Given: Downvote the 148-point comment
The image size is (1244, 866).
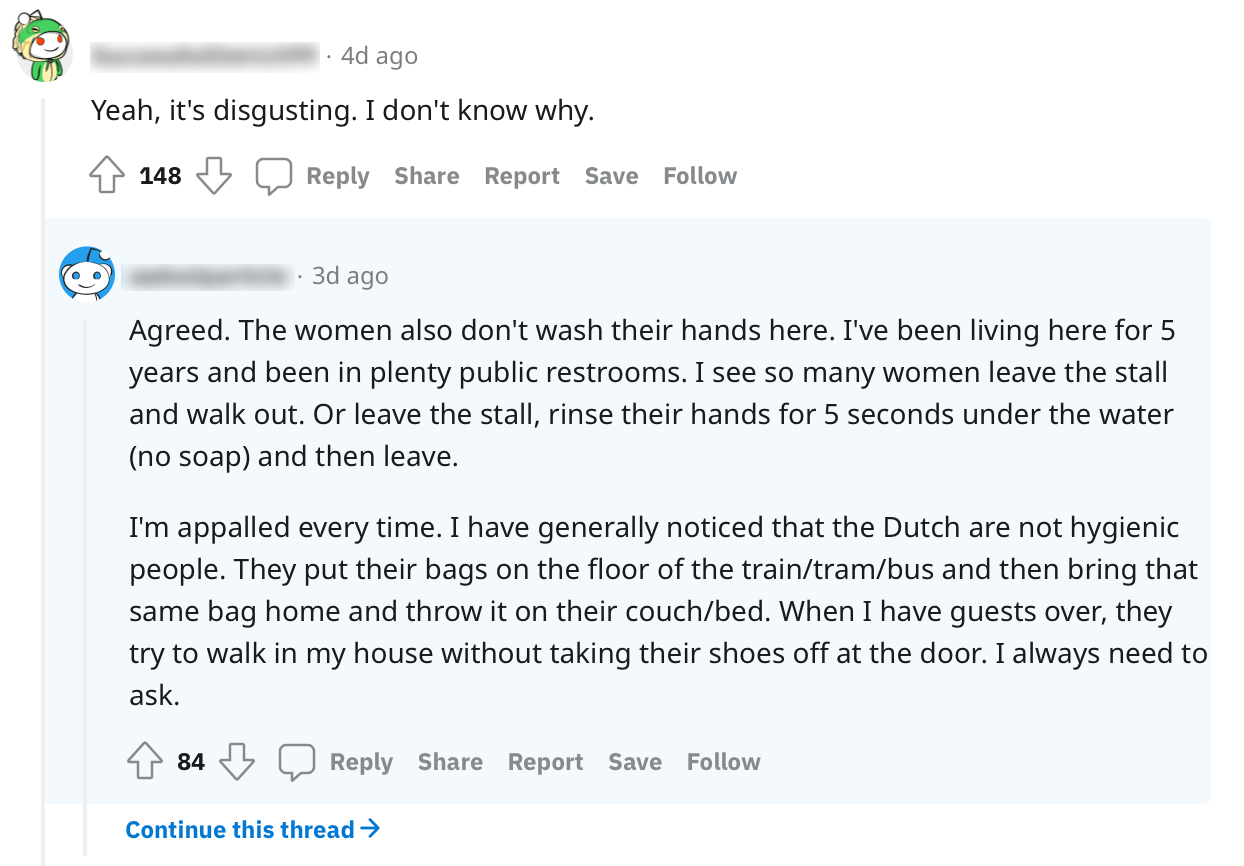Looking at the screenshot, I should [213, 177].
